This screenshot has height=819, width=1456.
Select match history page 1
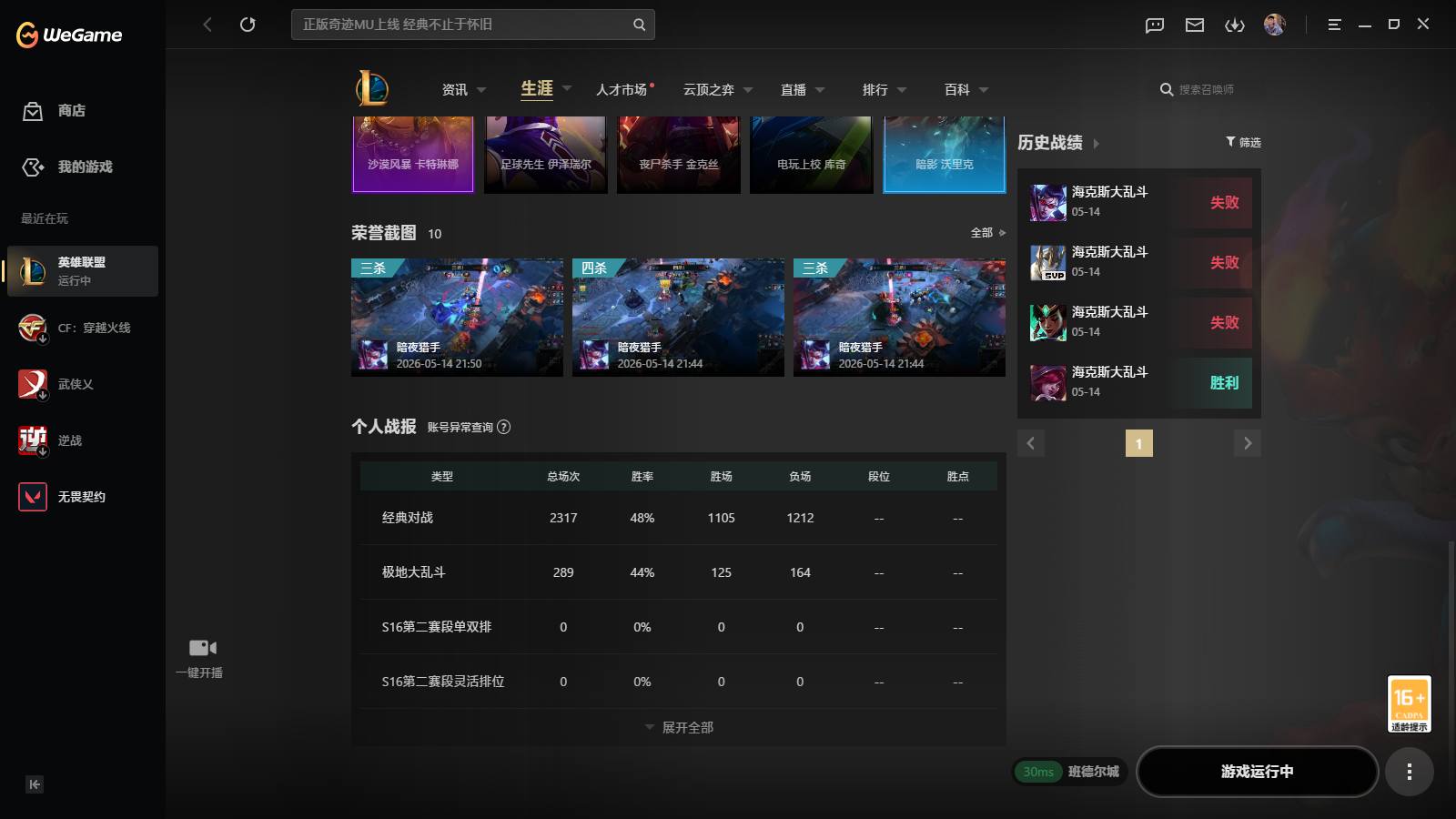[1139, 443]
